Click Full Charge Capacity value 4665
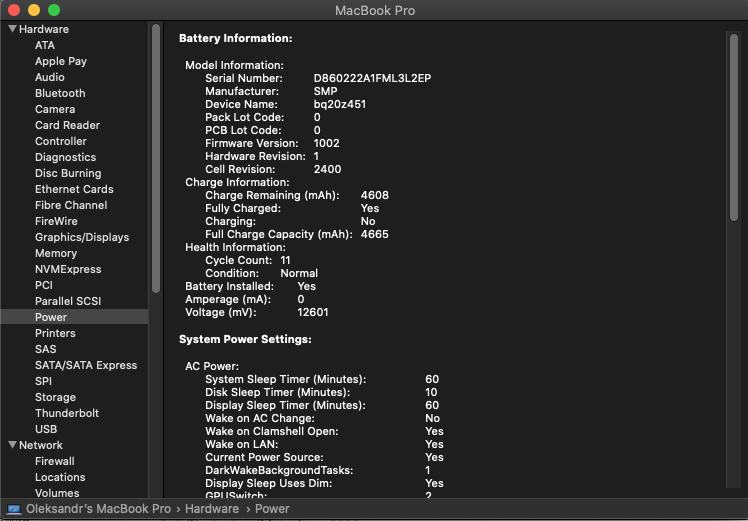 tap(374, 235)
